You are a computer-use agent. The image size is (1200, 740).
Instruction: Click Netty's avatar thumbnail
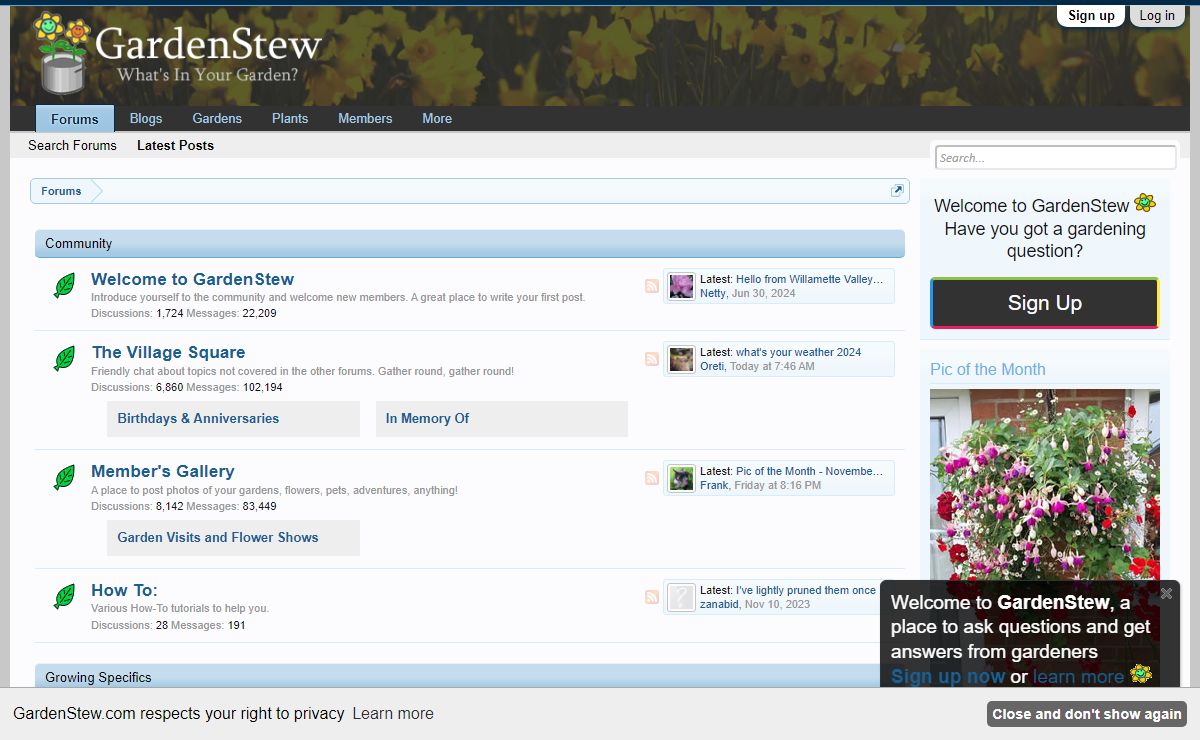click(681, 286)
